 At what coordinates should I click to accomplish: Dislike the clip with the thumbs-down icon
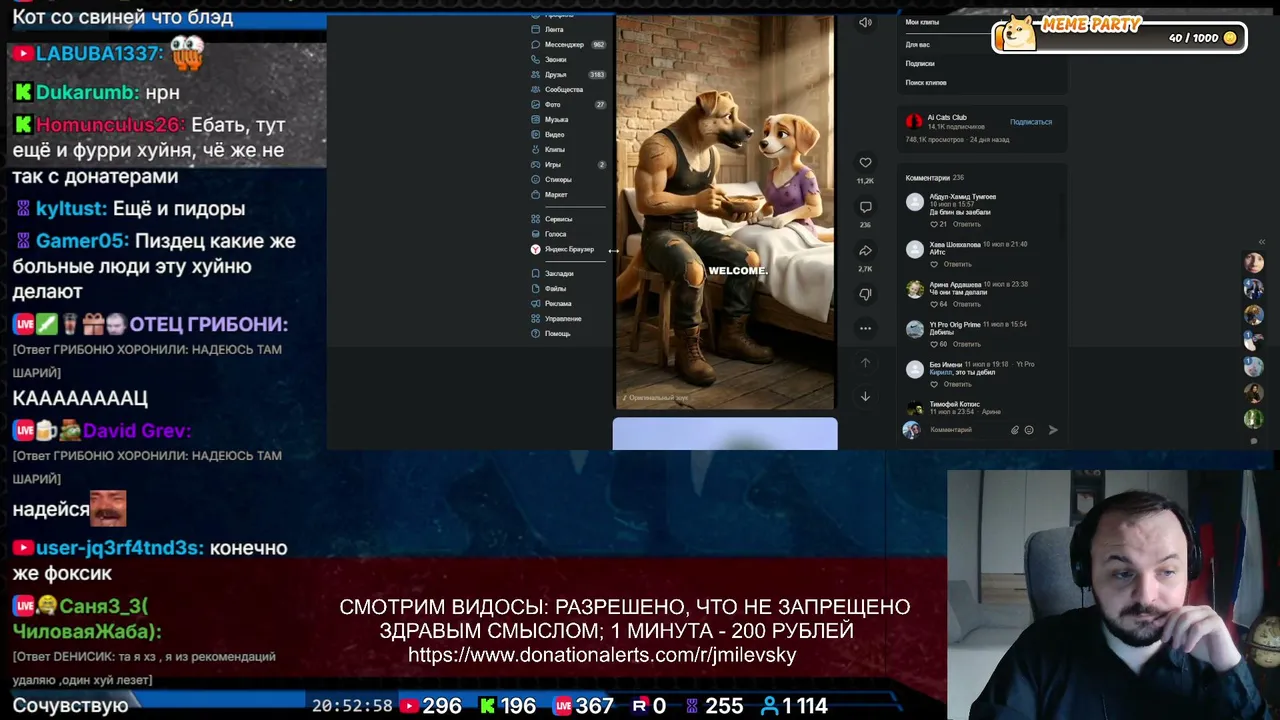(865, 294)
